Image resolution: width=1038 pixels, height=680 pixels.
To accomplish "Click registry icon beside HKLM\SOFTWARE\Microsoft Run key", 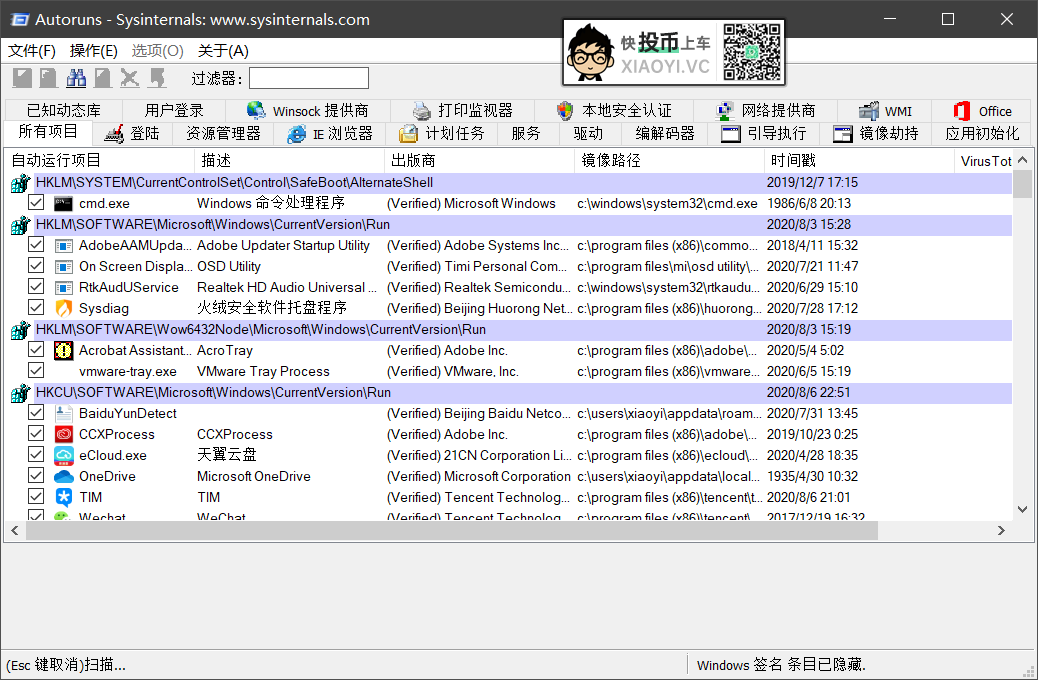I will point(21,224).
